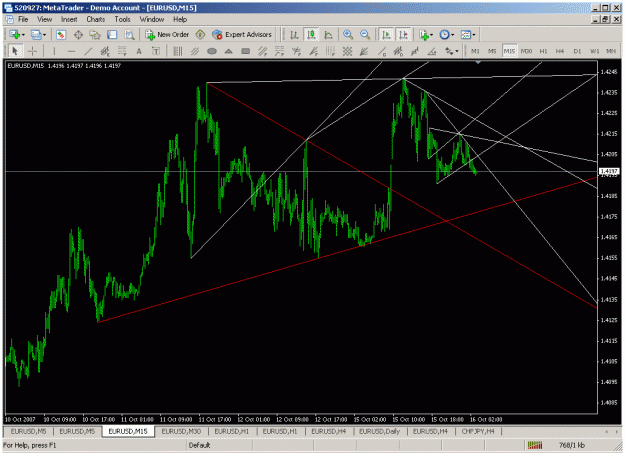625x453 pixels.
Task: Open the periods clock icon
Action: [x=444, y=35]
